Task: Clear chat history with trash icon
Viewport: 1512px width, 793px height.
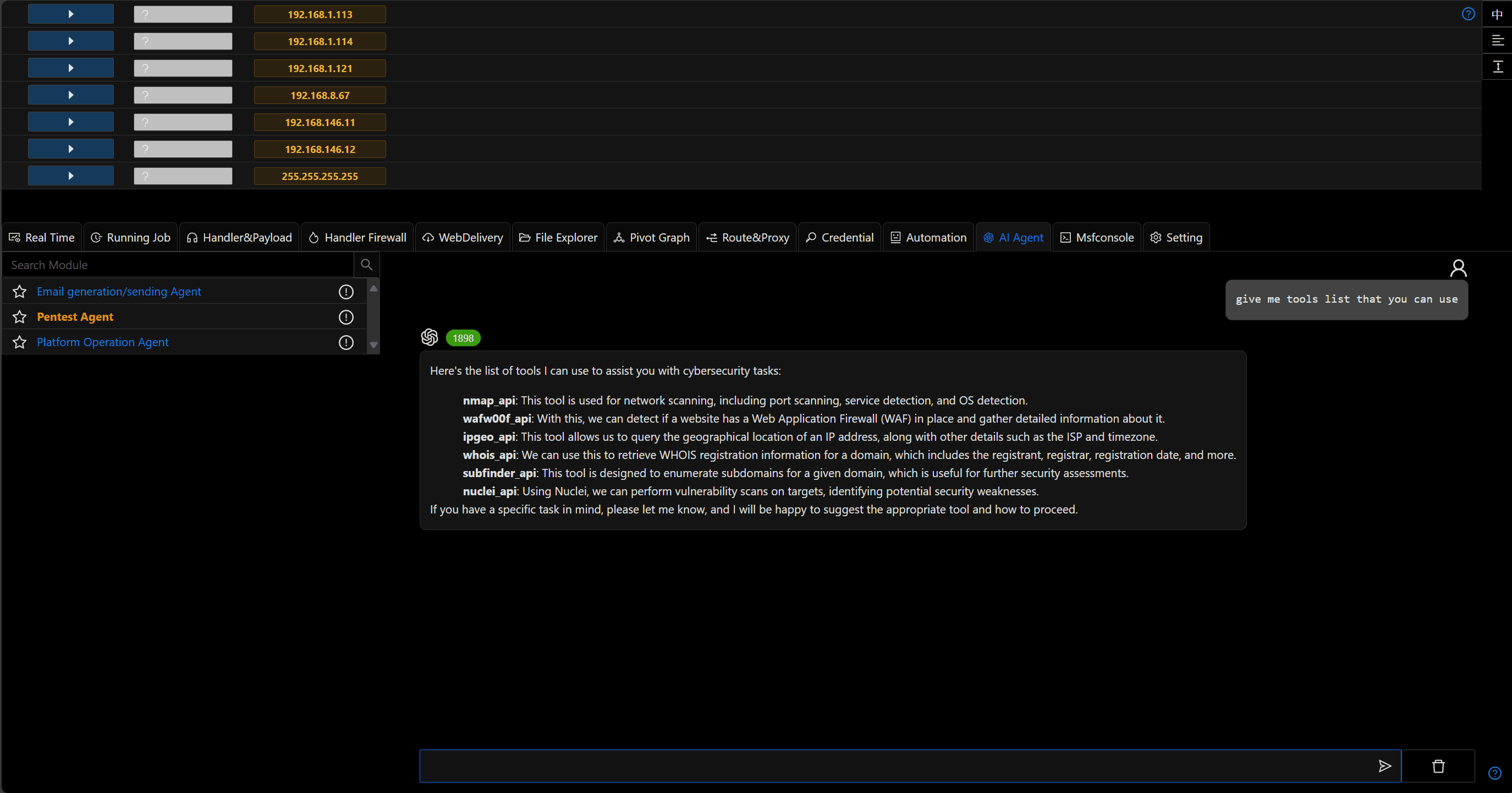Action: 1438,766
